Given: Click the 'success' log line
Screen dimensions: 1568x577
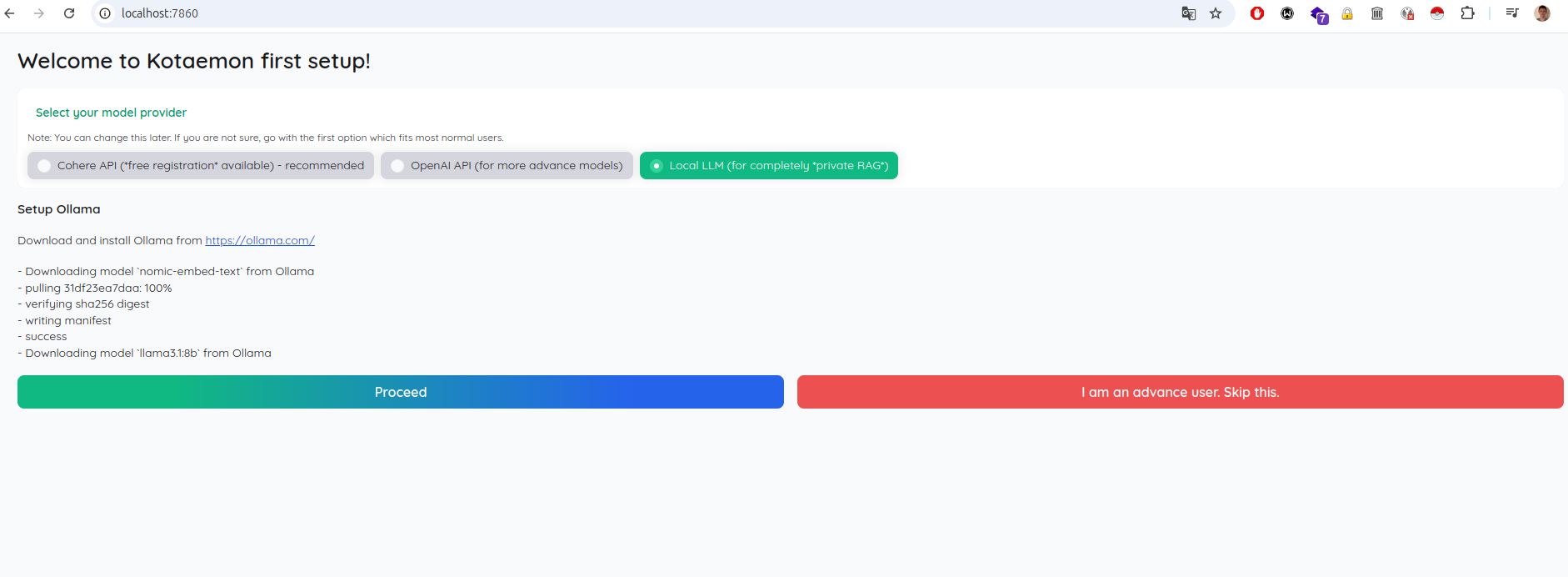Looking at the screenshot, I should pos(42,336).
